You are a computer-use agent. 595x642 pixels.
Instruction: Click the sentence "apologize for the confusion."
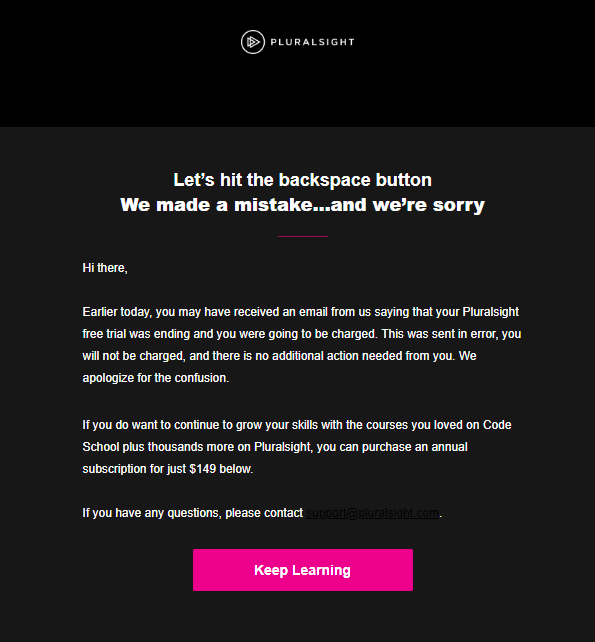click(x=156, y=378)
